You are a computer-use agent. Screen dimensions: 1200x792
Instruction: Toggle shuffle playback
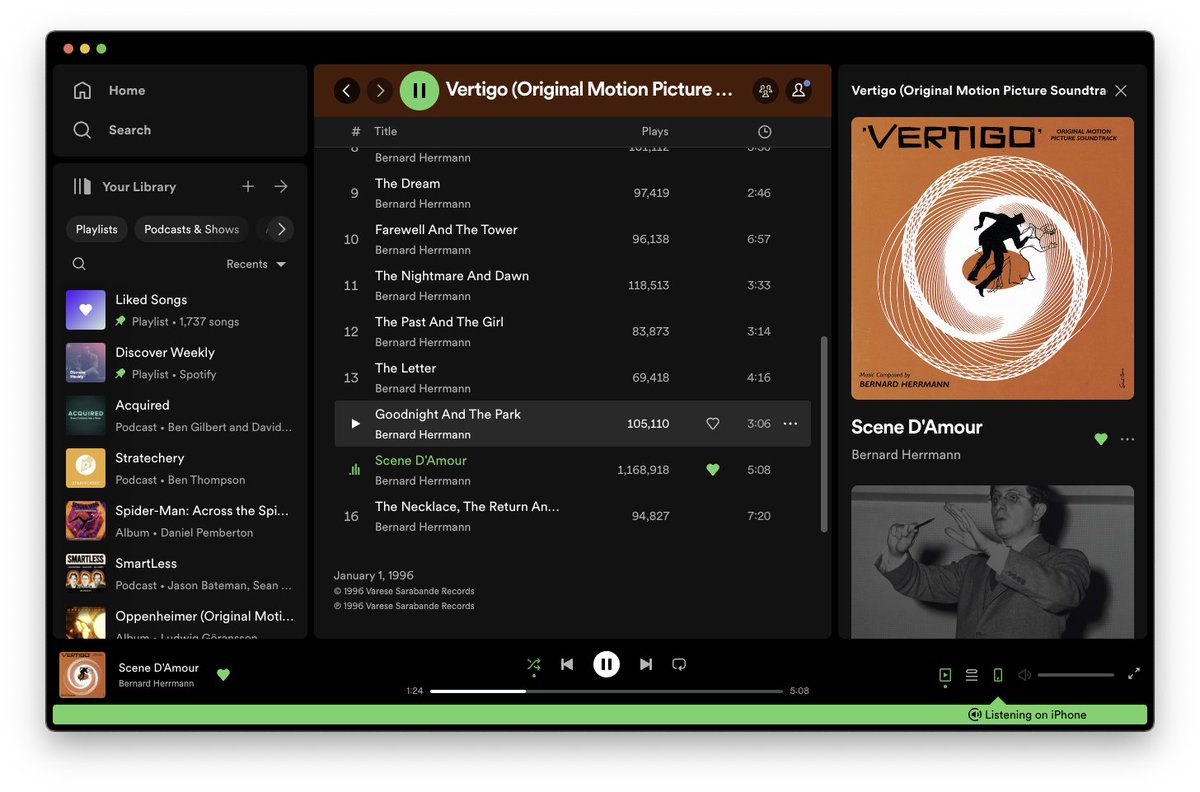pos(534,664)
